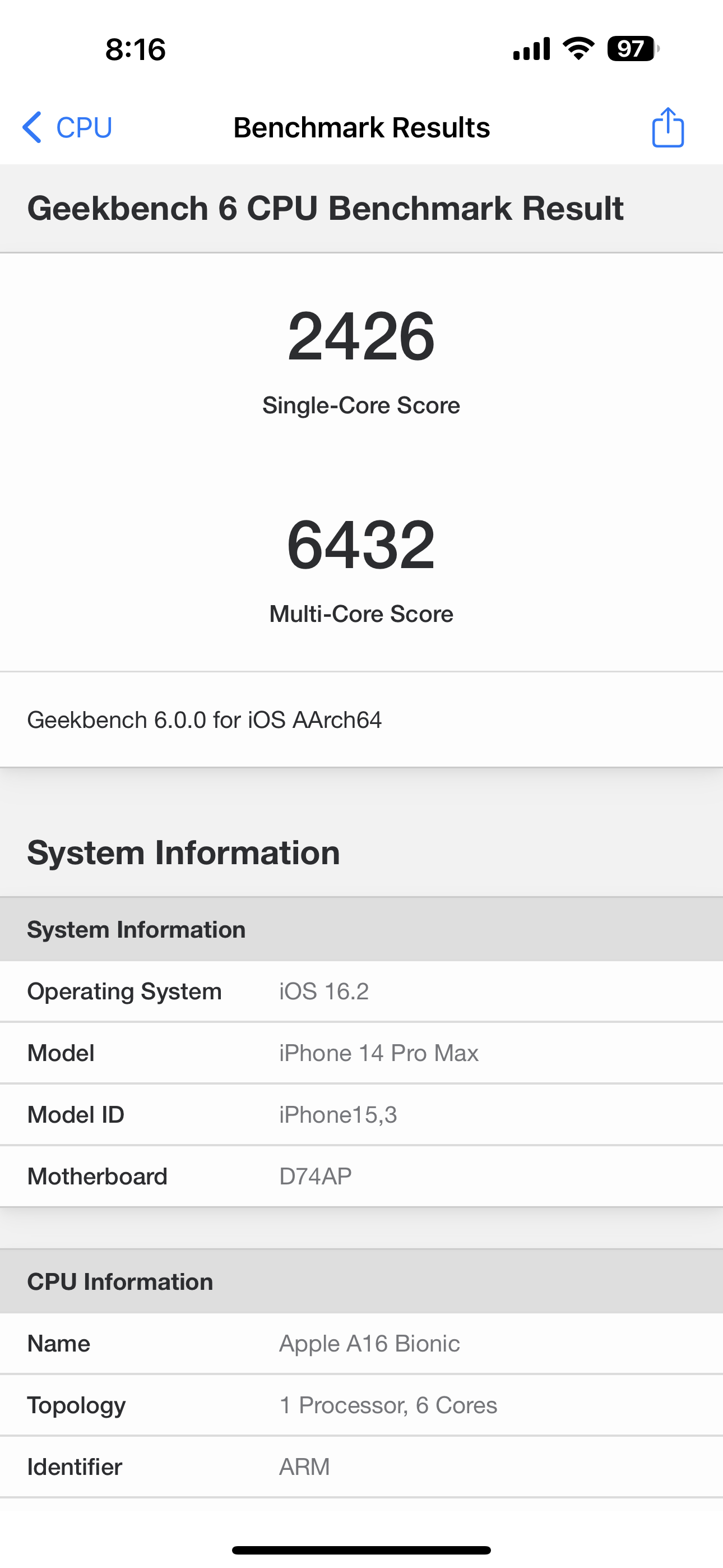Go back to the CPU screen
Viewport: 723px width, 1568px height.
(67, 127)
